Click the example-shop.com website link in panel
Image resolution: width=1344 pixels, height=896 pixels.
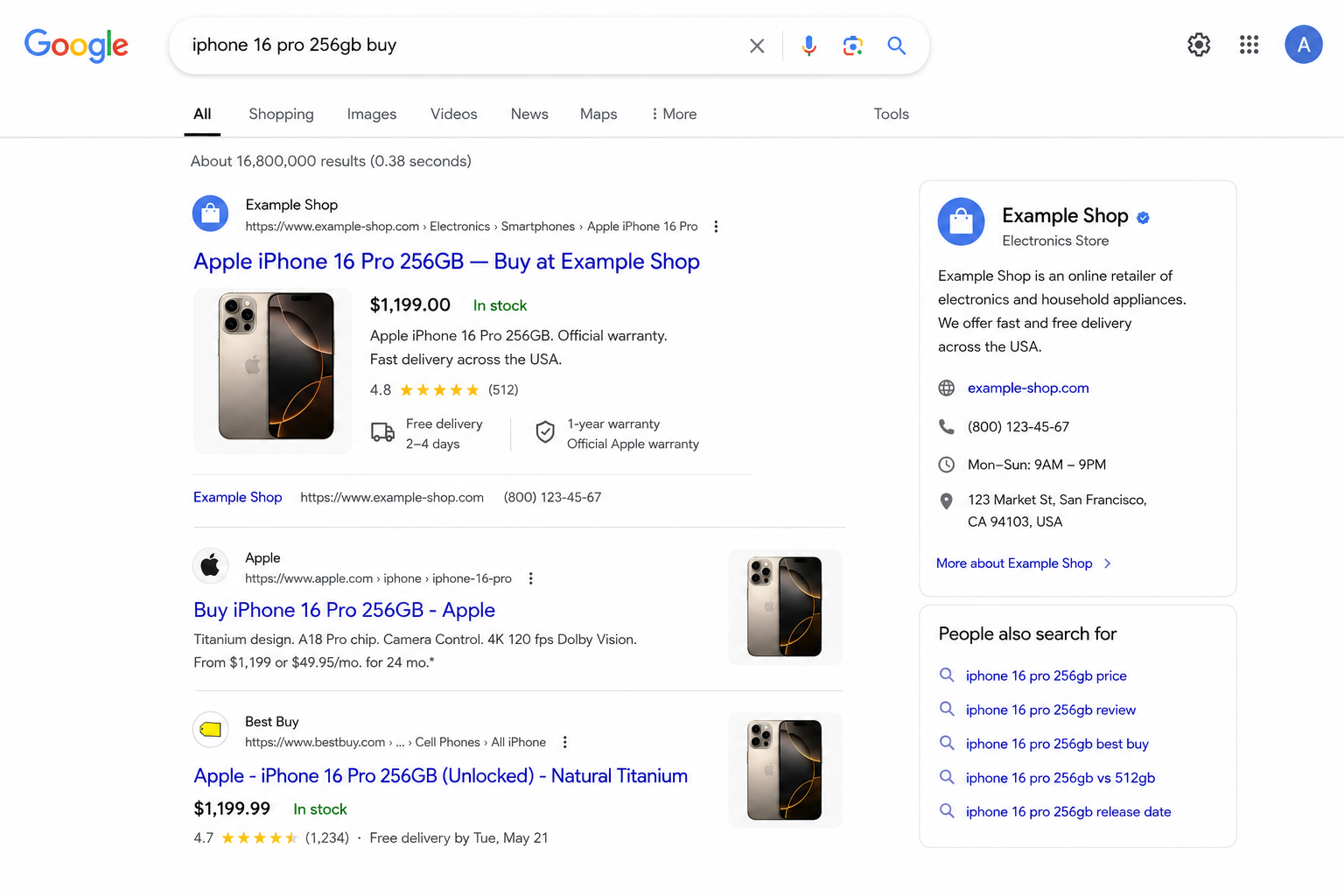(1028, 388)
